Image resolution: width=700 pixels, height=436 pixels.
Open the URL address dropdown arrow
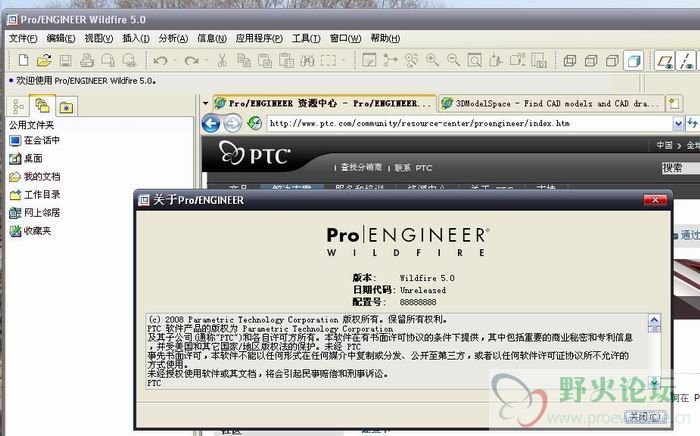click(x=678, y=124)
